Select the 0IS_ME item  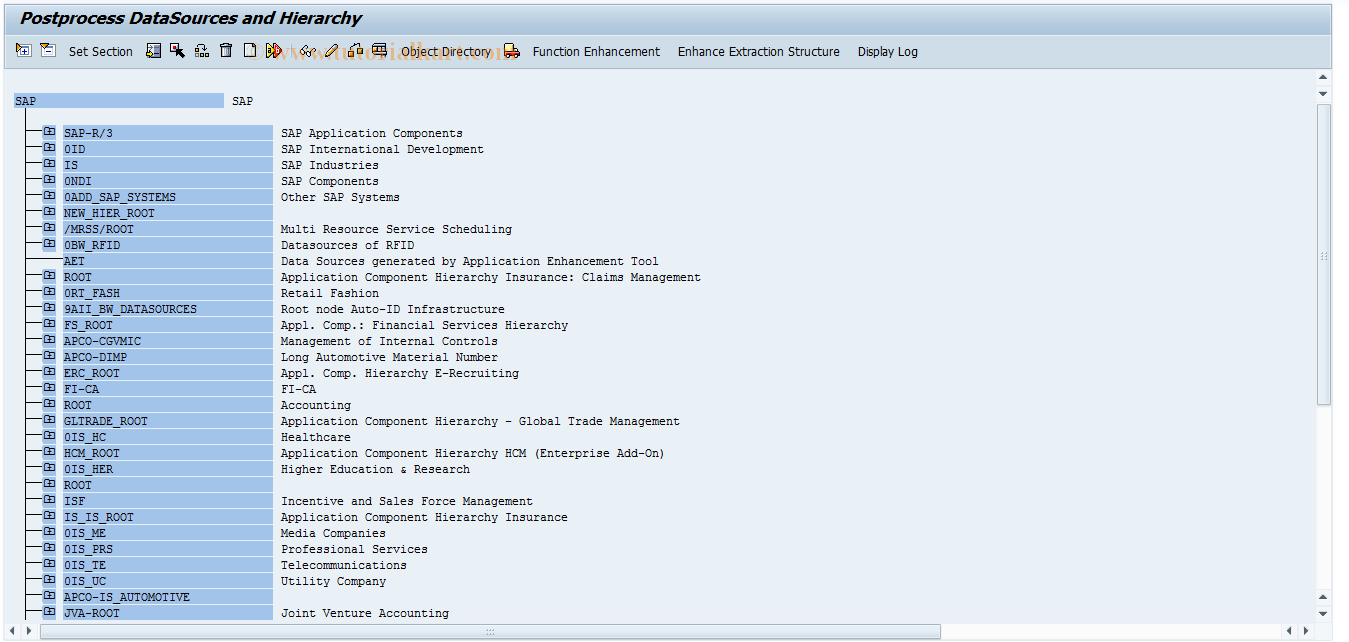click(x=168, y=533)
